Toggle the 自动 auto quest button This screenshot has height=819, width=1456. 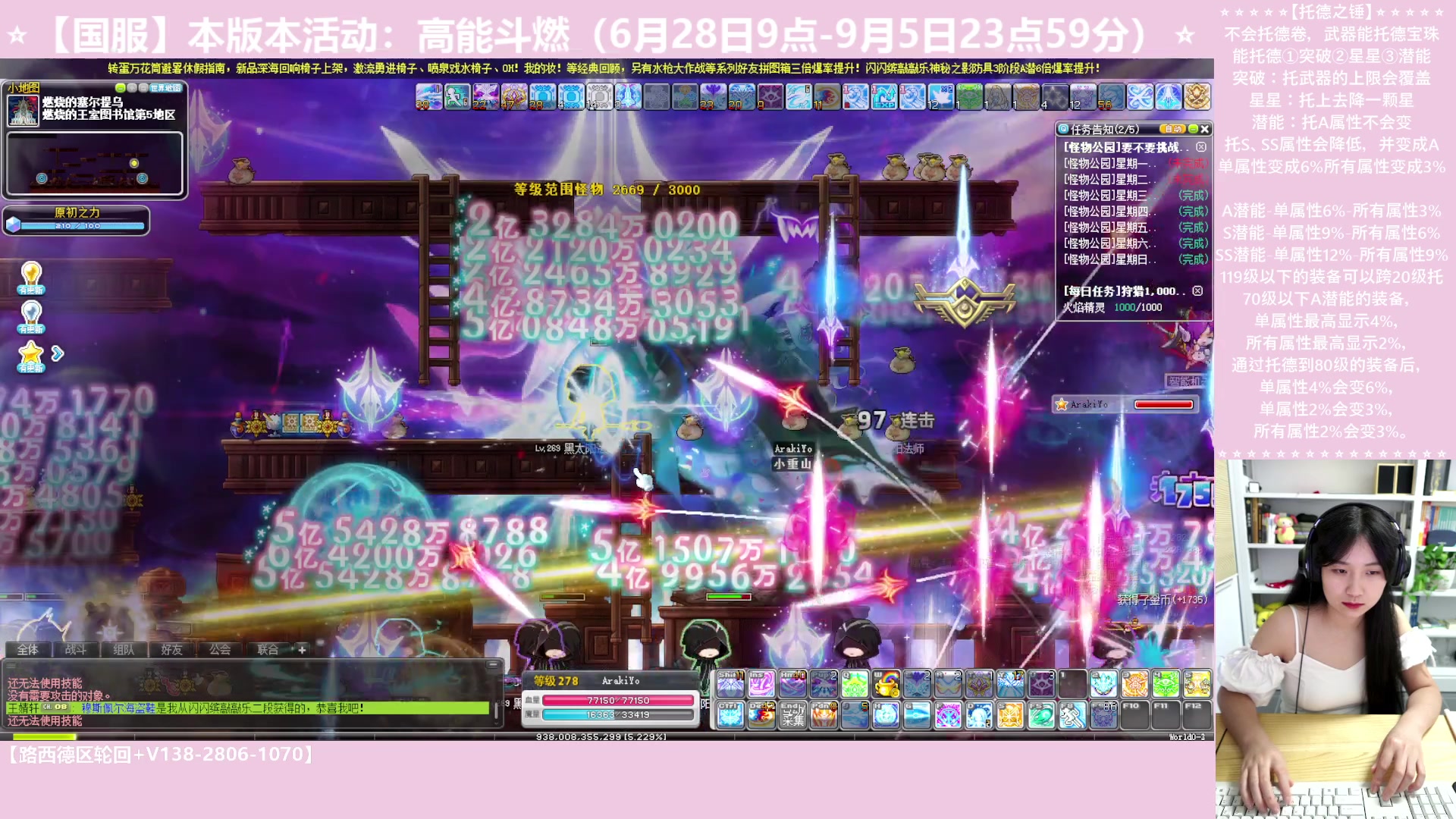1172,129
